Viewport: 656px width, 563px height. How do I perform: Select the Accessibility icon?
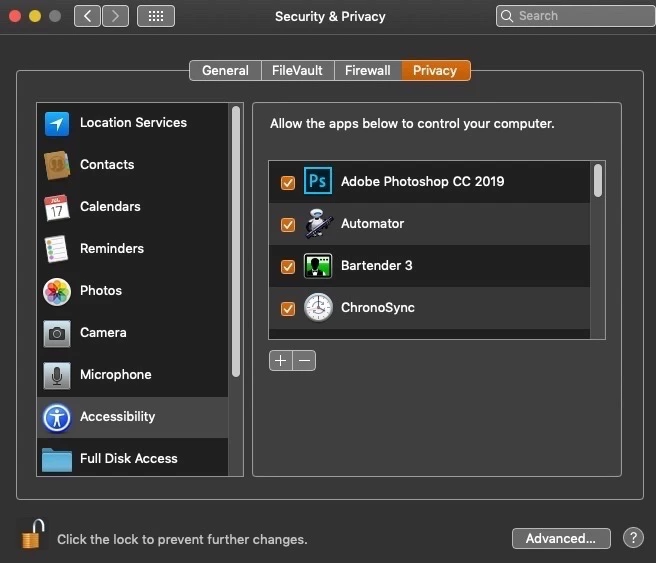click(57, 417)
